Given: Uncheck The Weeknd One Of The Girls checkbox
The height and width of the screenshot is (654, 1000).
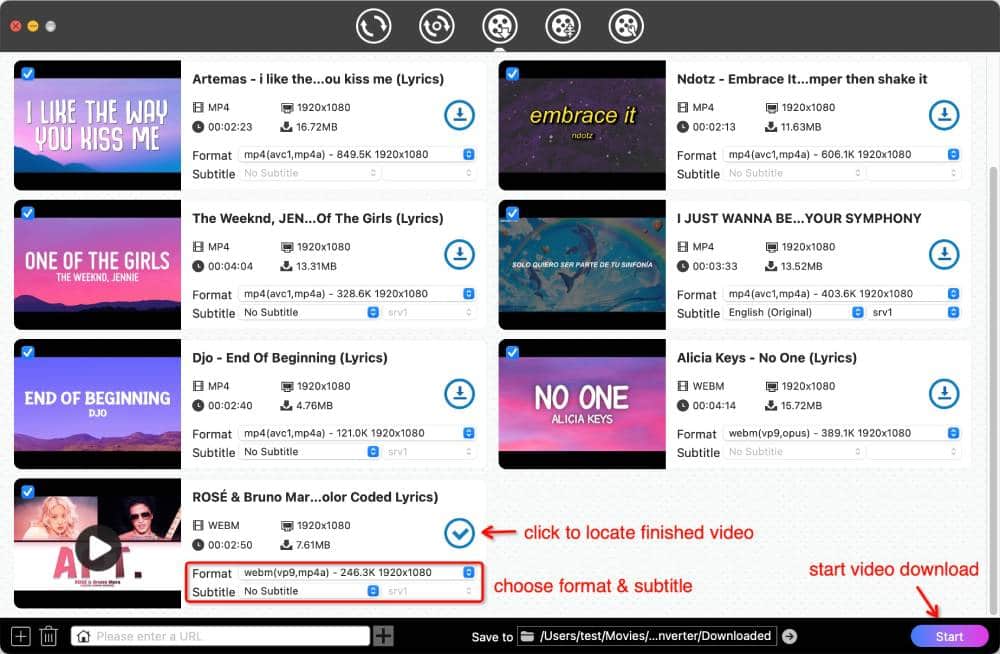Looking at the screenshot, I should point(27,212).
